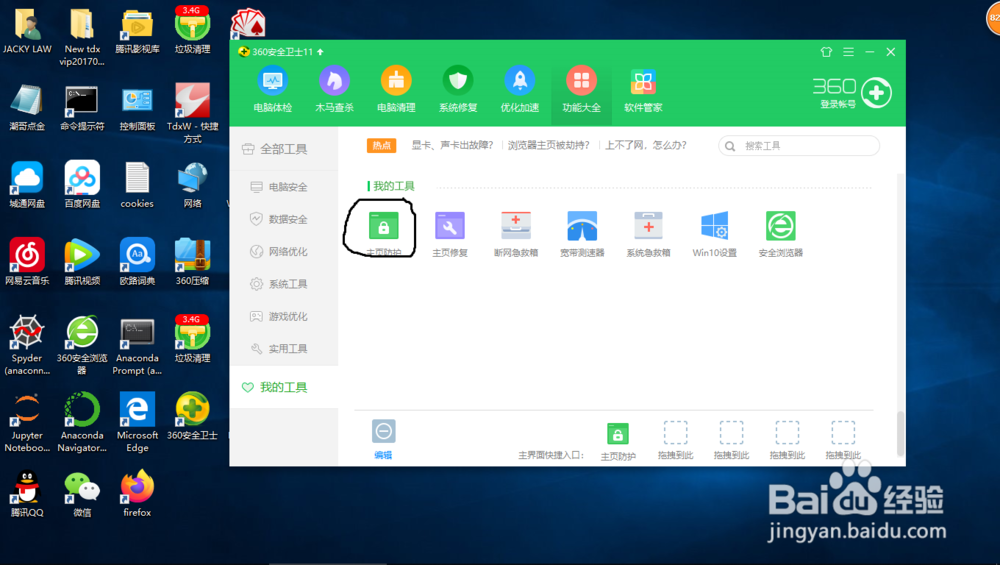Select 我的工具 in sidebar
1000x565 pixels.
pos(284,387)
